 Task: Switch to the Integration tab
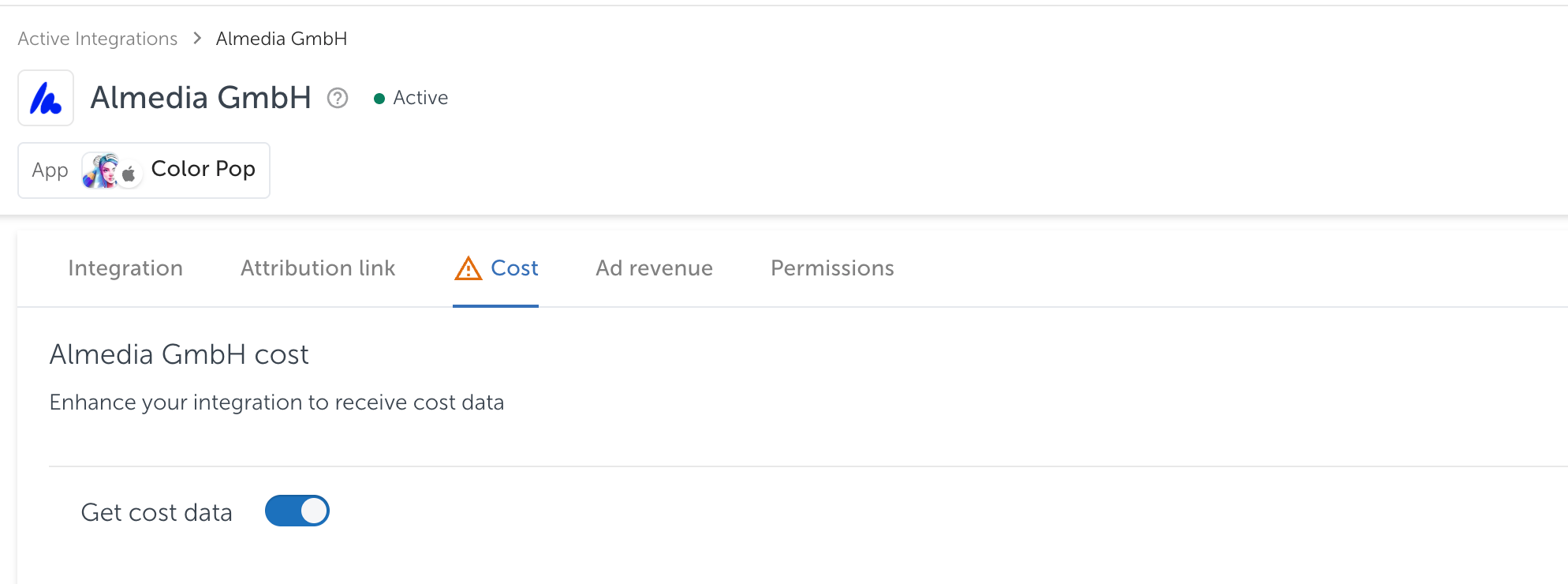[125, 268]
